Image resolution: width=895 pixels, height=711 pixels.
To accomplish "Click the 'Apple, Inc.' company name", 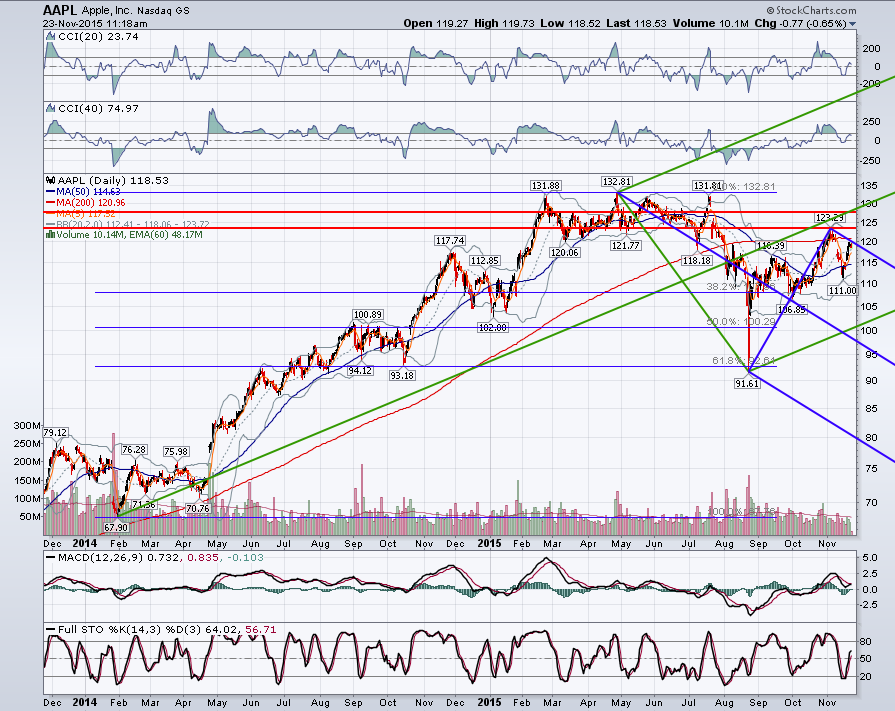I will click(107, 11).
